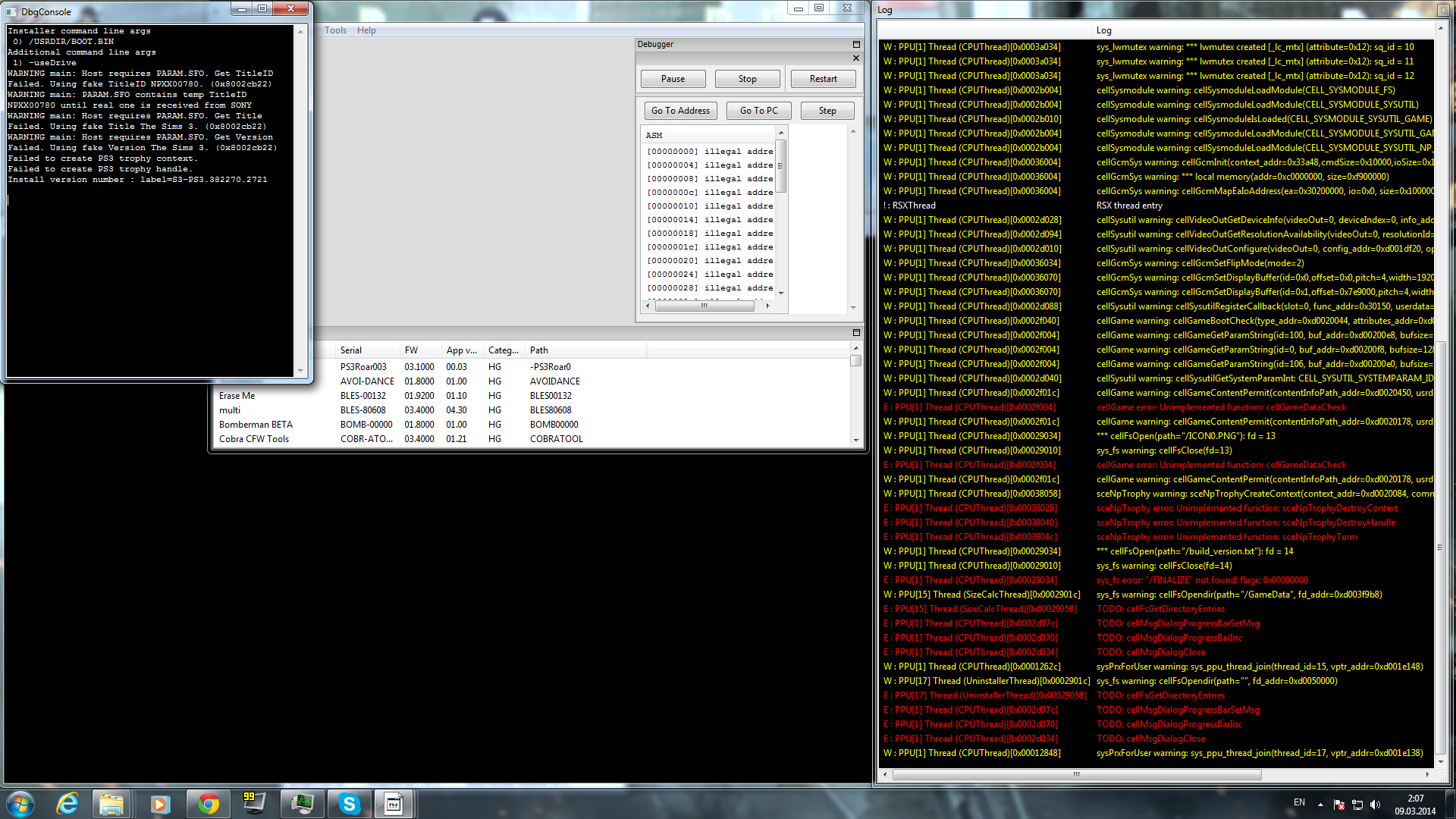Click the Log horizontal scrollbar thumb
This screenshot has width=1456, height=819.
(x=1077, y=774)
